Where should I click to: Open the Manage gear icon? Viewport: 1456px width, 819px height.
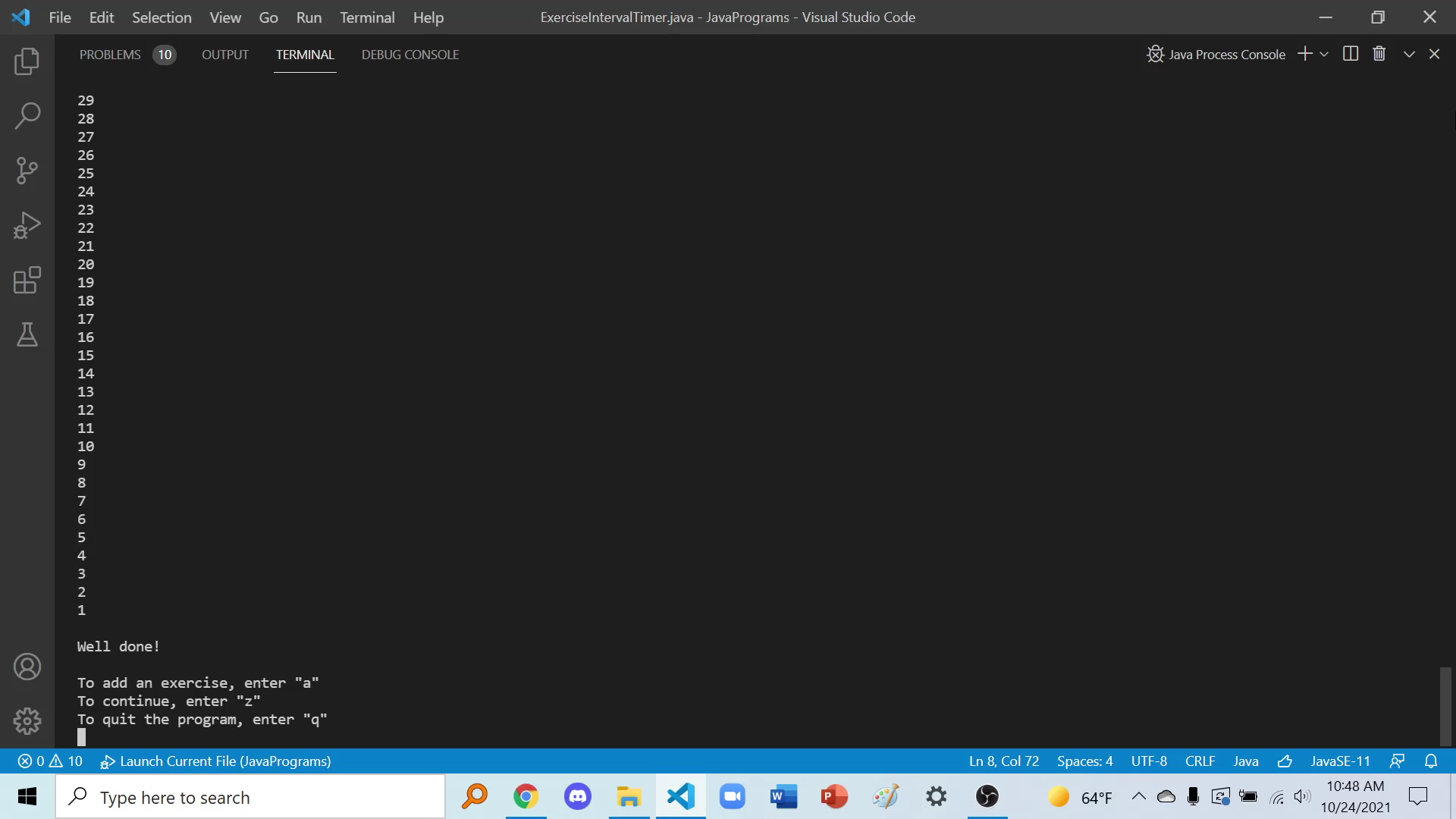click(x=27, y=720)
